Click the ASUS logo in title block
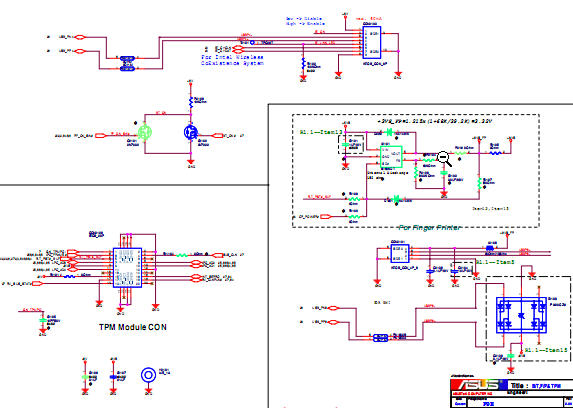 pyautogui.click(x=478, y=386)
